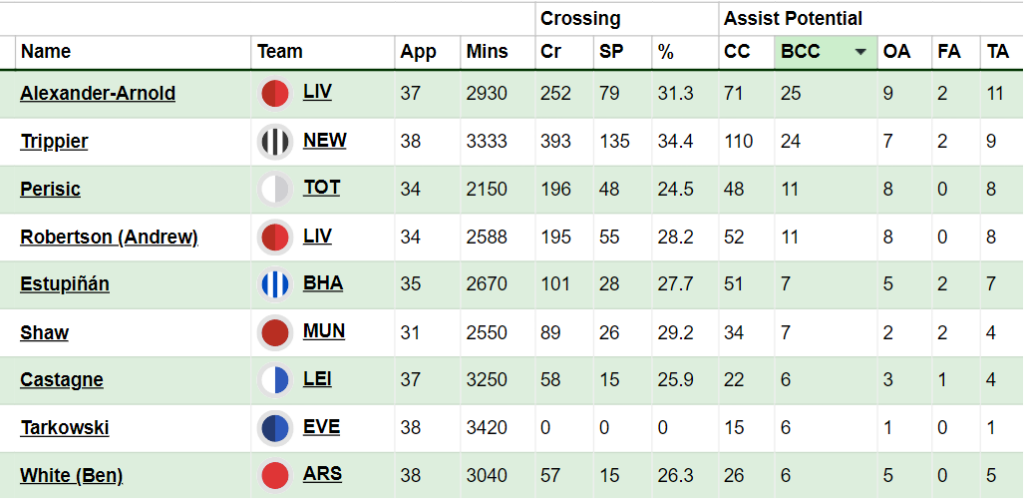The height and width of the screenshot is (499, 1024).
Task: Select the NEW team link
Action: point(325,140)
